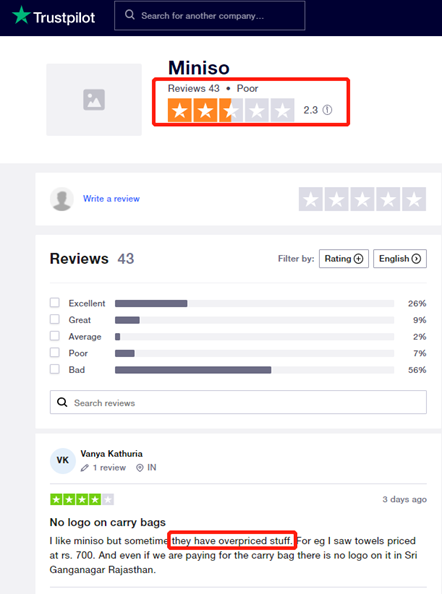Expand the Rating filter dropdown
Image resolution: width=442 pixels, height=594 pixels.
tap(344, 259)
